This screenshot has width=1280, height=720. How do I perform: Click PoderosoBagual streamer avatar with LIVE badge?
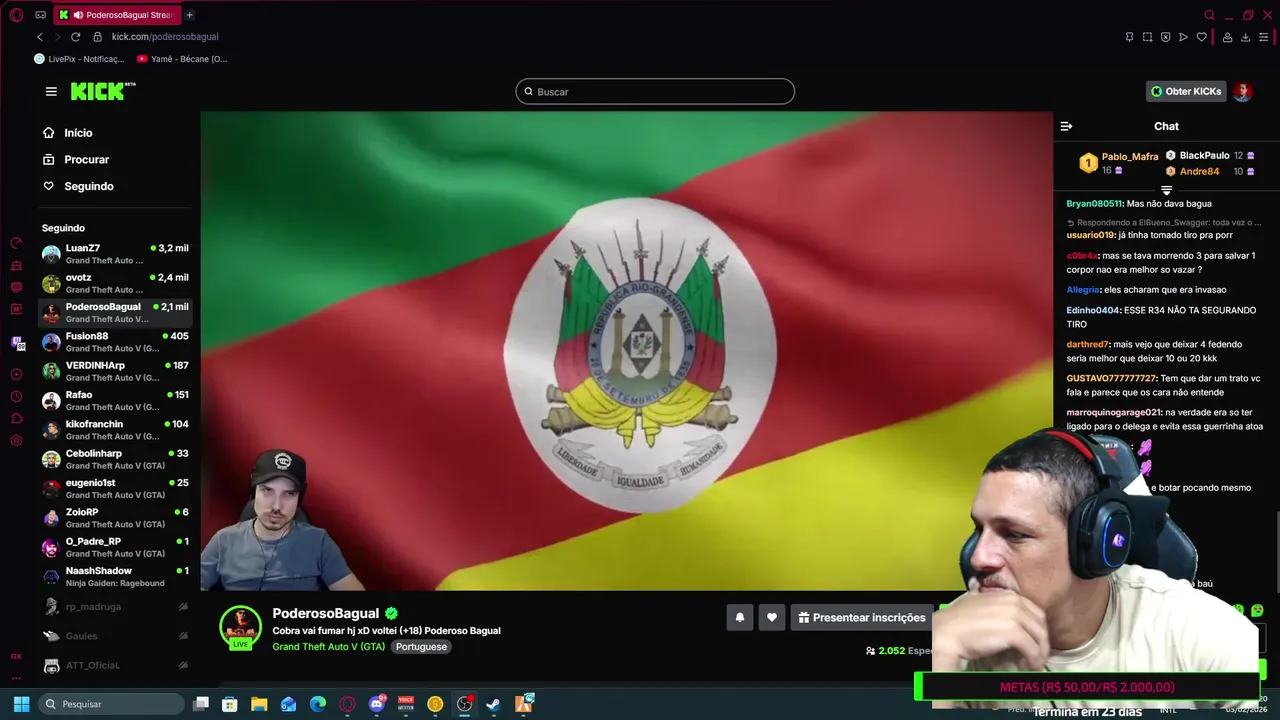click(x=240, y=628)
